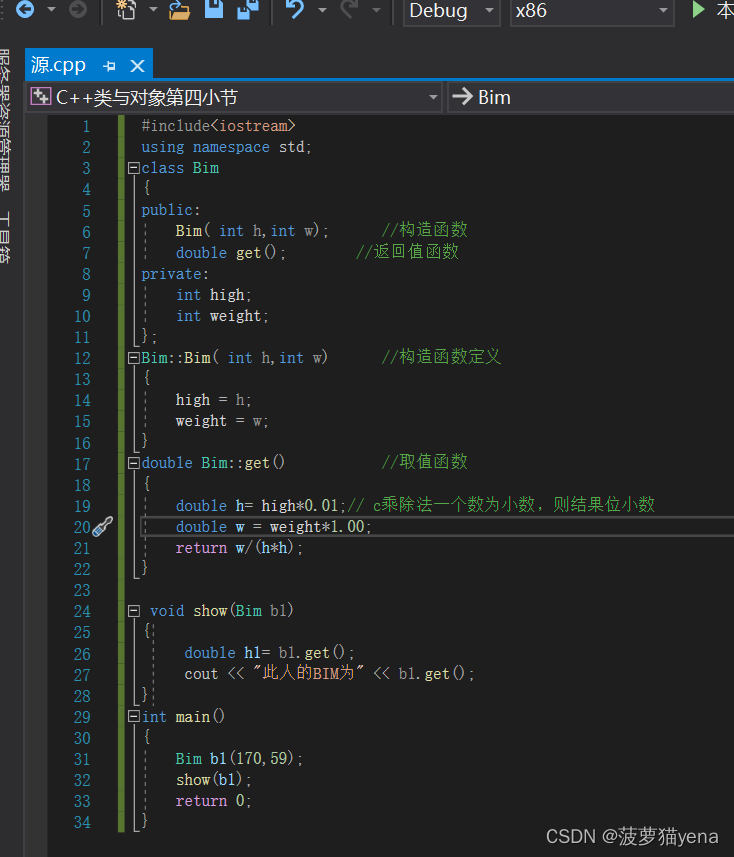Viewport: 734px width, 857px height.
Task: Click the 'double get();' declaration
Action: coord(231,253)
